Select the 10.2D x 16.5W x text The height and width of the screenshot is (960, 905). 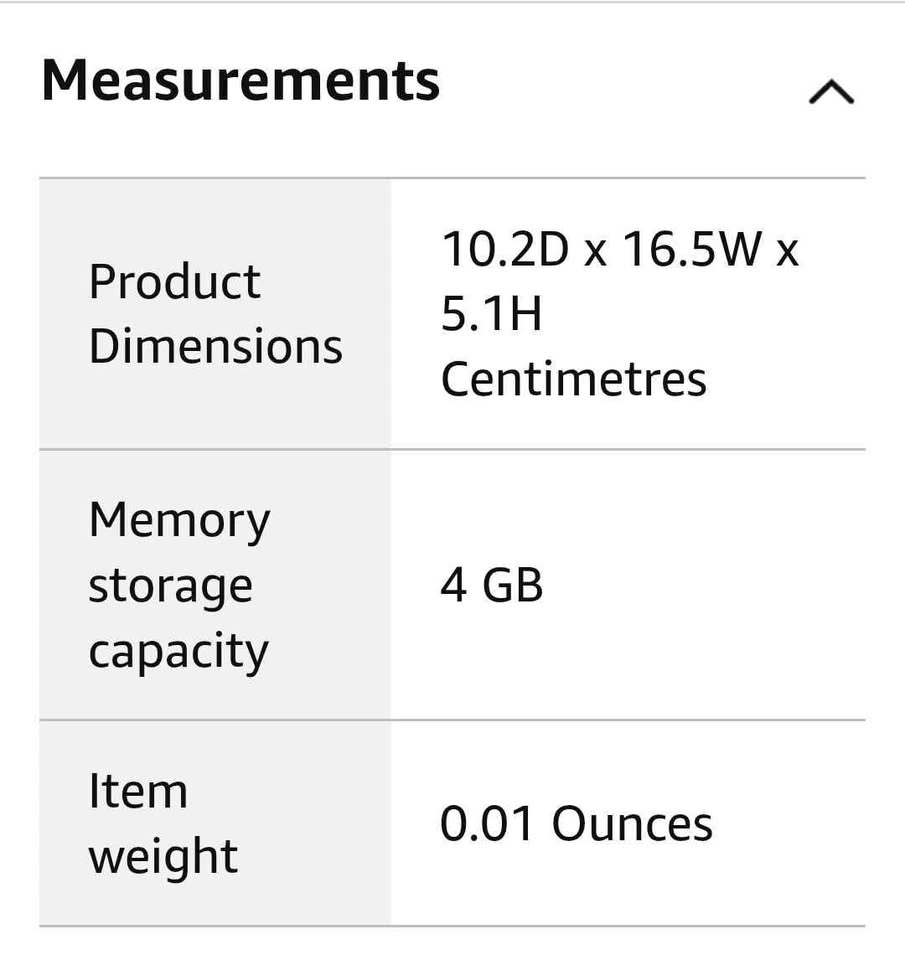620,249
